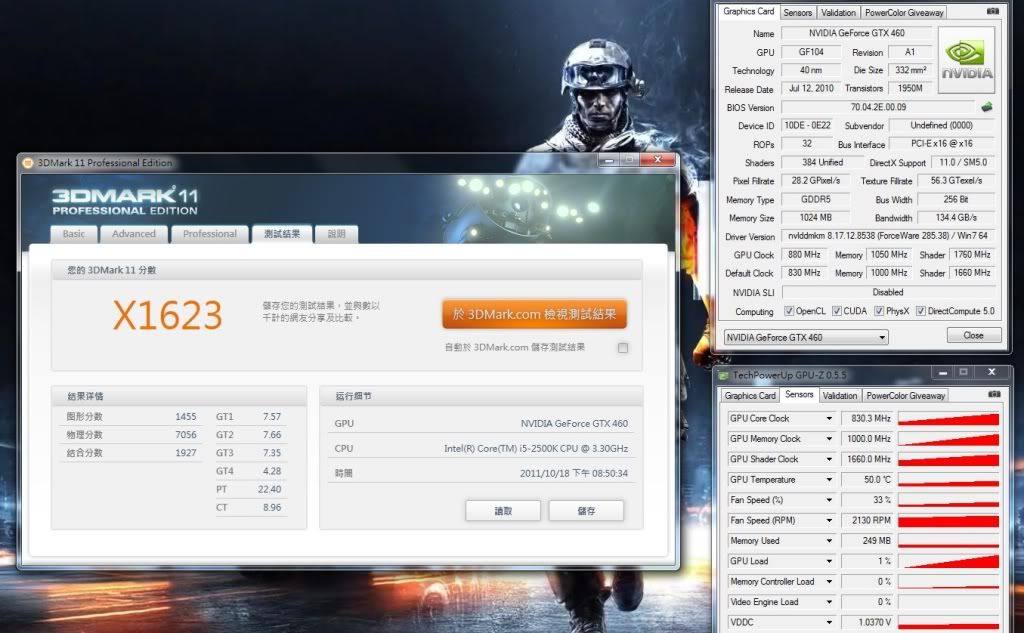Click the 249 MB Memory Used reading
1024x633 pixels.
click(x=867, y=540)
